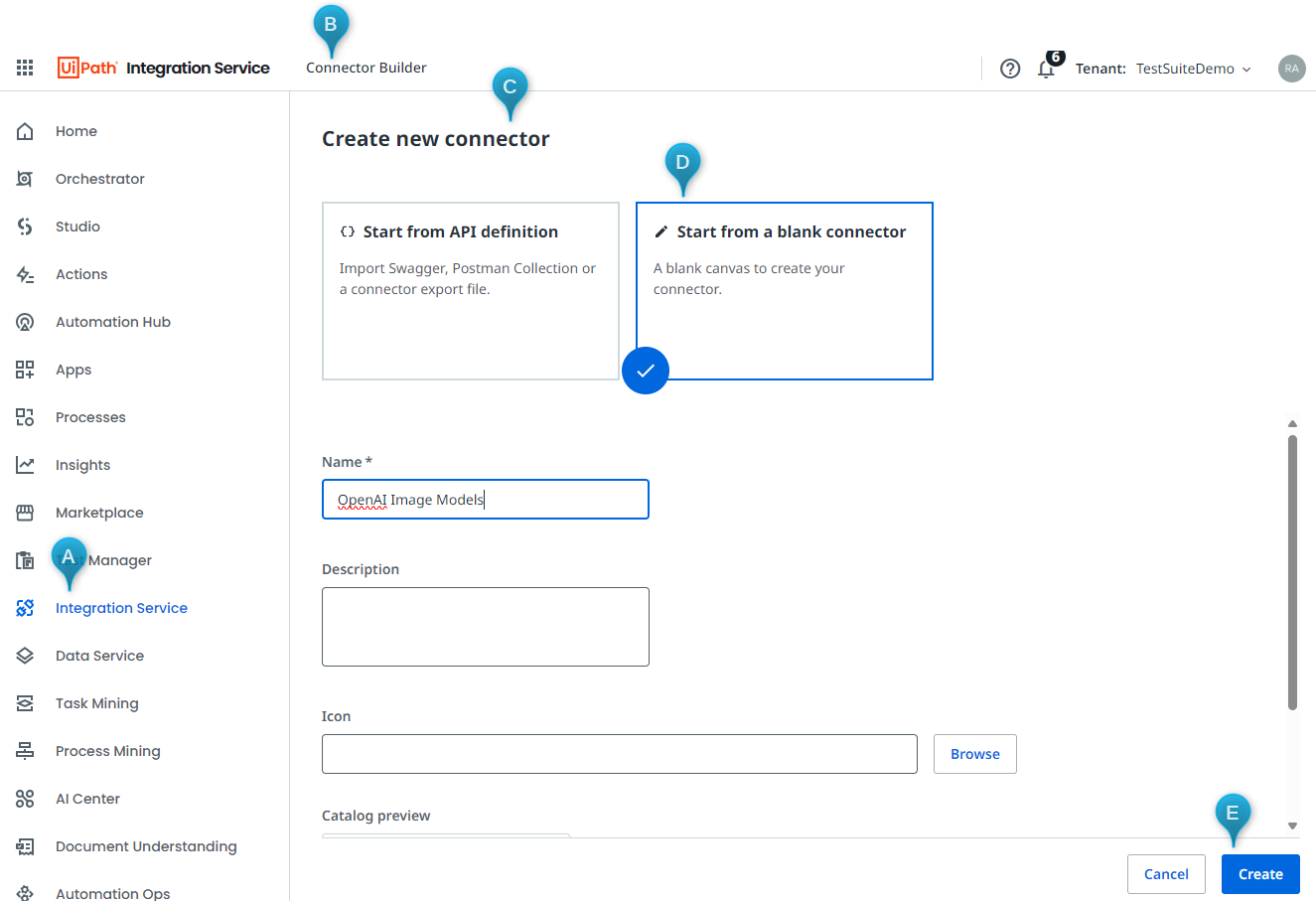The height and width of the screenshot is (901, 1316).
Task: Open Orchestrator from the sidebar
Action: tap(100, 179)
